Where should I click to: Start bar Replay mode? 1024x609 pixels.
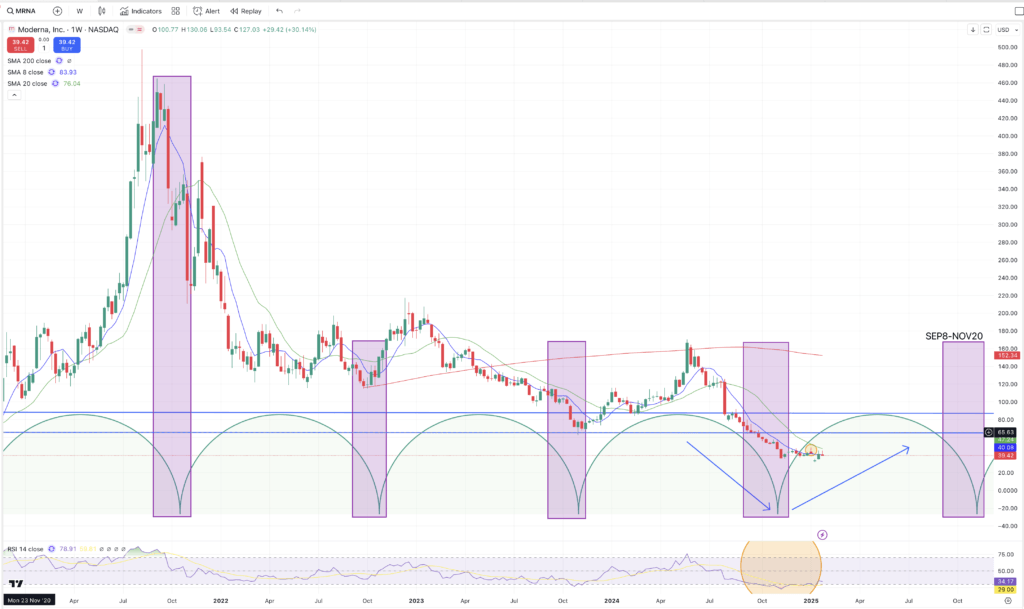tap(246, 11)
